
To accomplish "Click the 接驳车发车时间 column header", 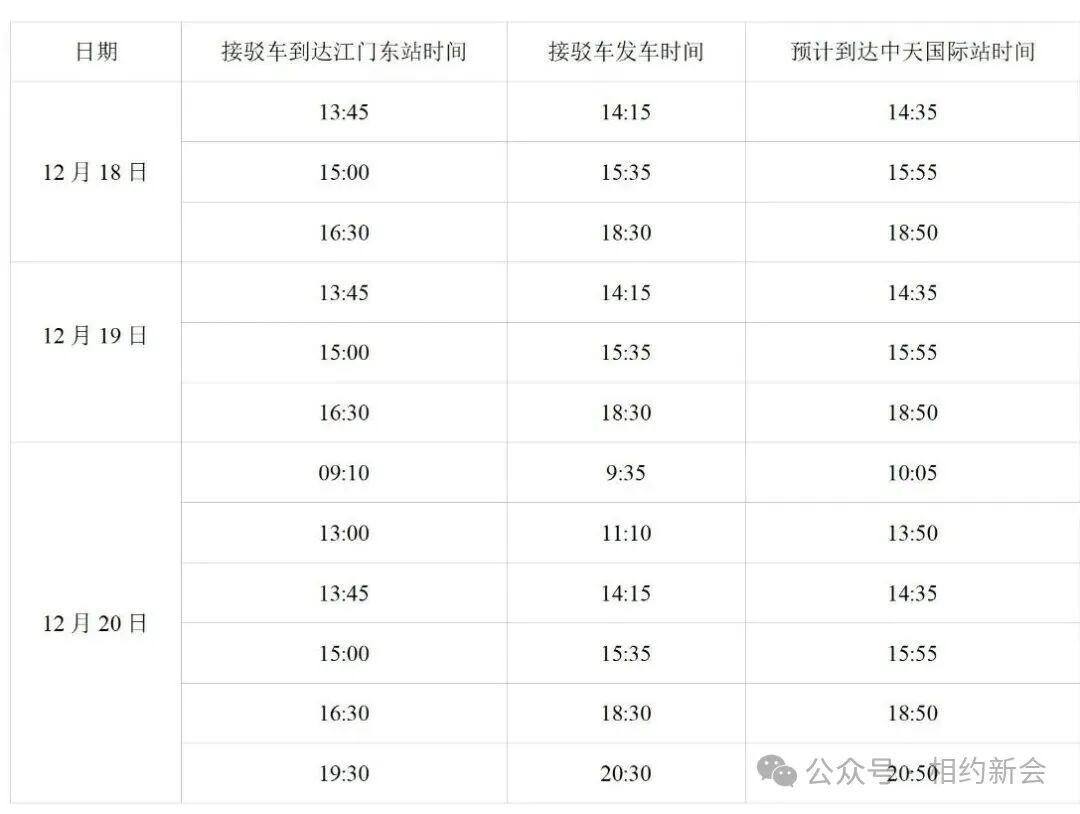I will (626, 52).
